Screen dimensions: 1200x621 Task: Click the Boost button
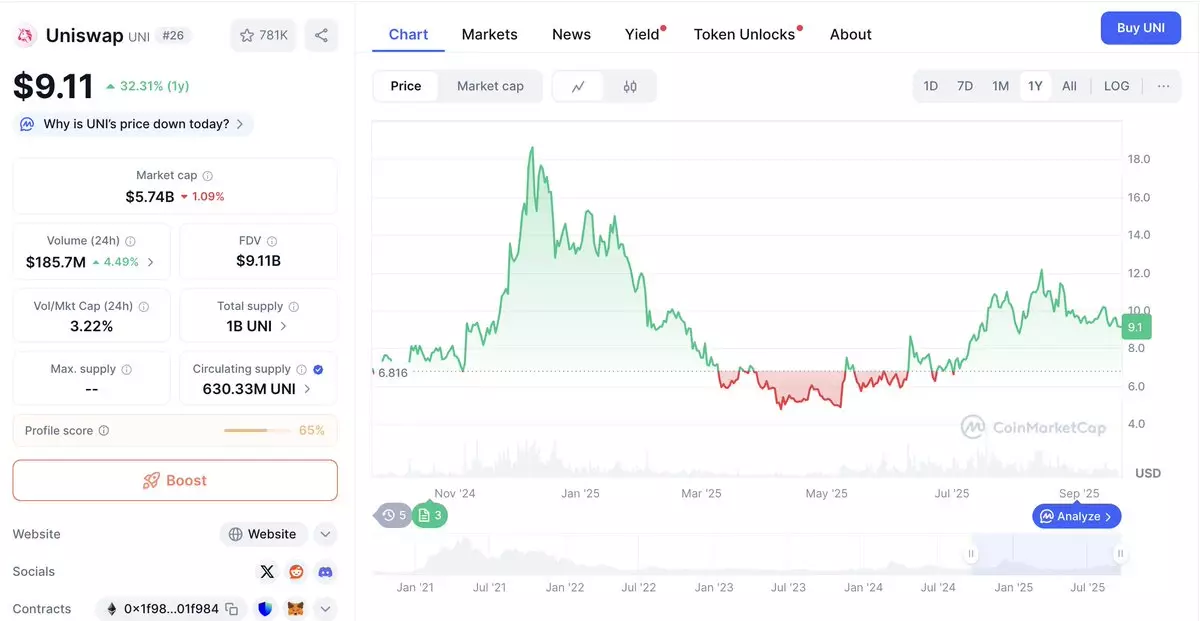click(x=175, y=480)
